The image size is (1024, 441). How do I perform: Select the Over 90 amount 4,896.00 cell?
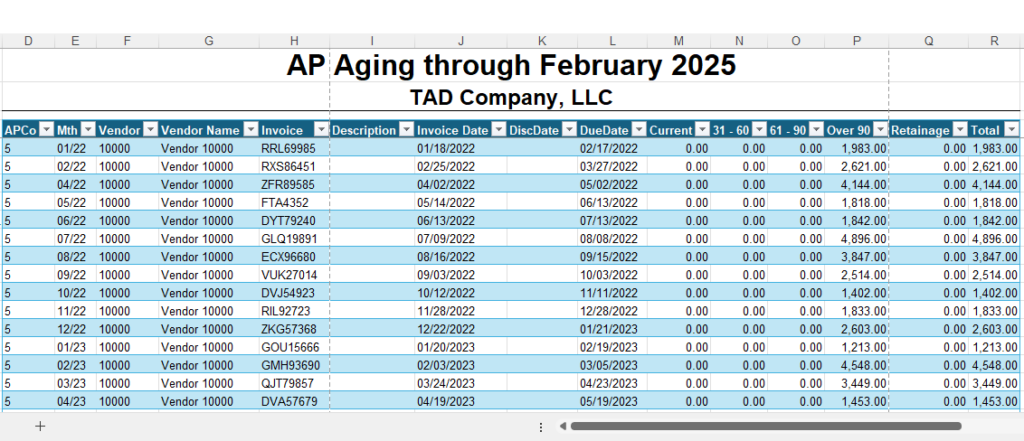click(856, 239)
